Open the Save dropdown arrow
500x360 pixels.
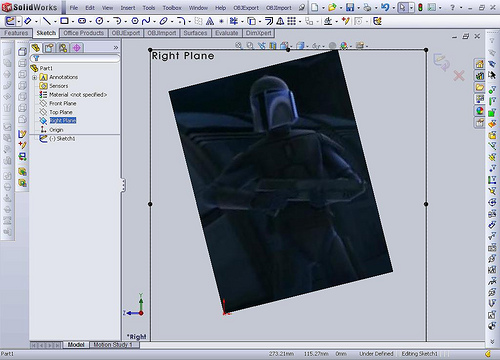pyautogui.click(x=358, y=7)
